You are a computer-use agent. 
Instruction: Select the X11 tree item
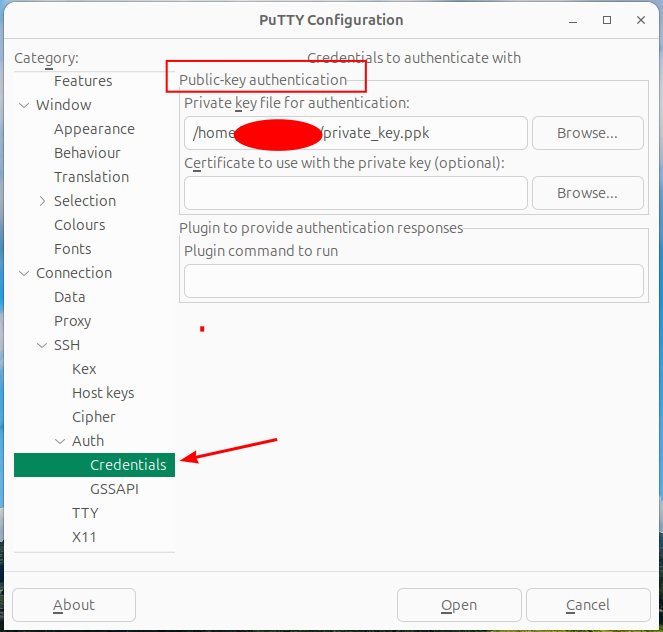point(84,537)
